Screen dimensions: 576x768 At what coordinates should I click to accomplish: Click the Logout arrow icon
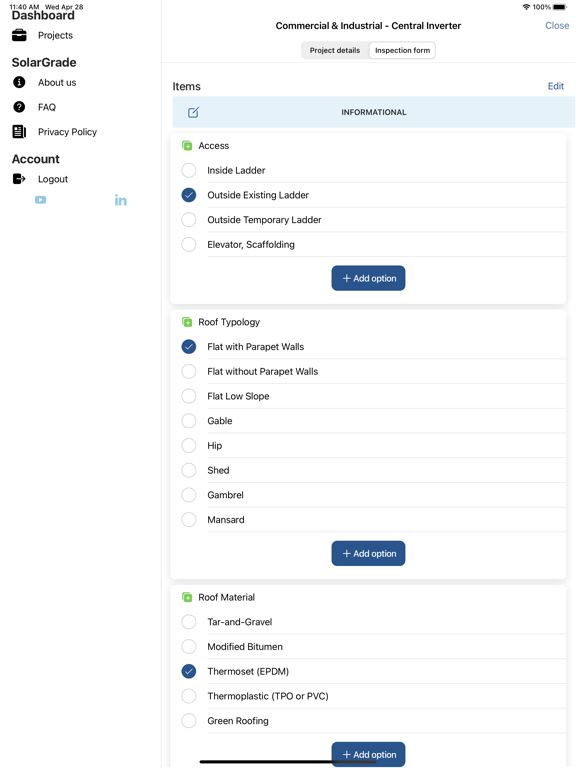19,179
